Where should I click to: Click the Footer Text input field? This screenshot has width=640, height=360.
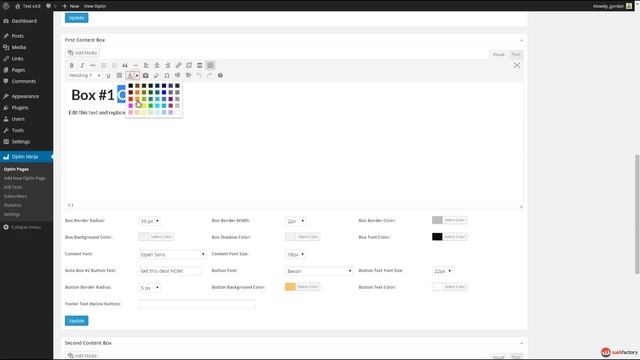197,304
